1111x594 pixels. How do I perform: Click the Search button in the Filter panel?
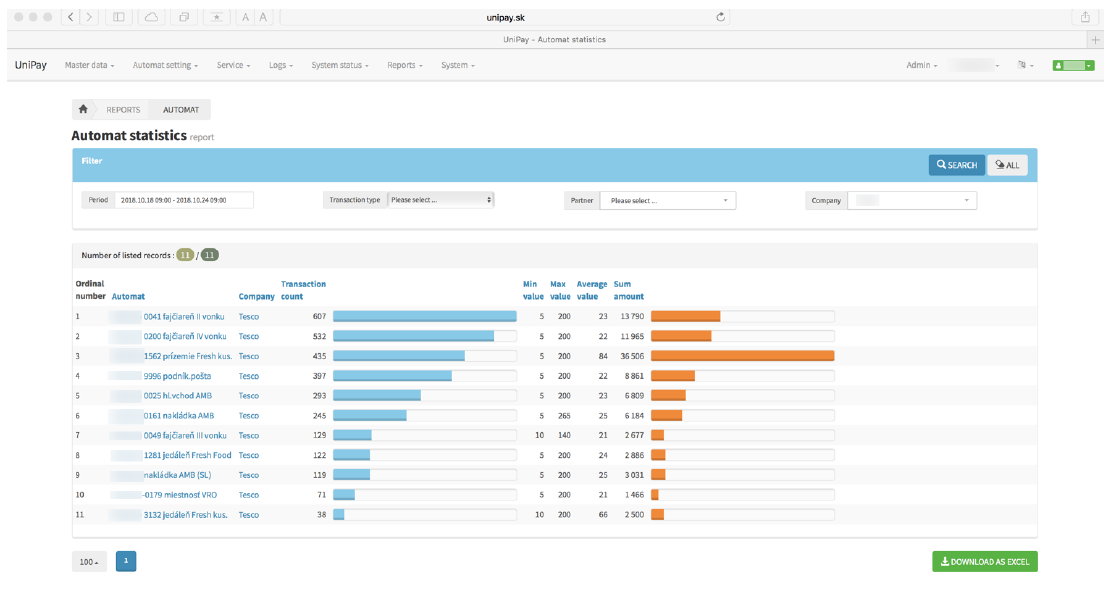[956, 165]
